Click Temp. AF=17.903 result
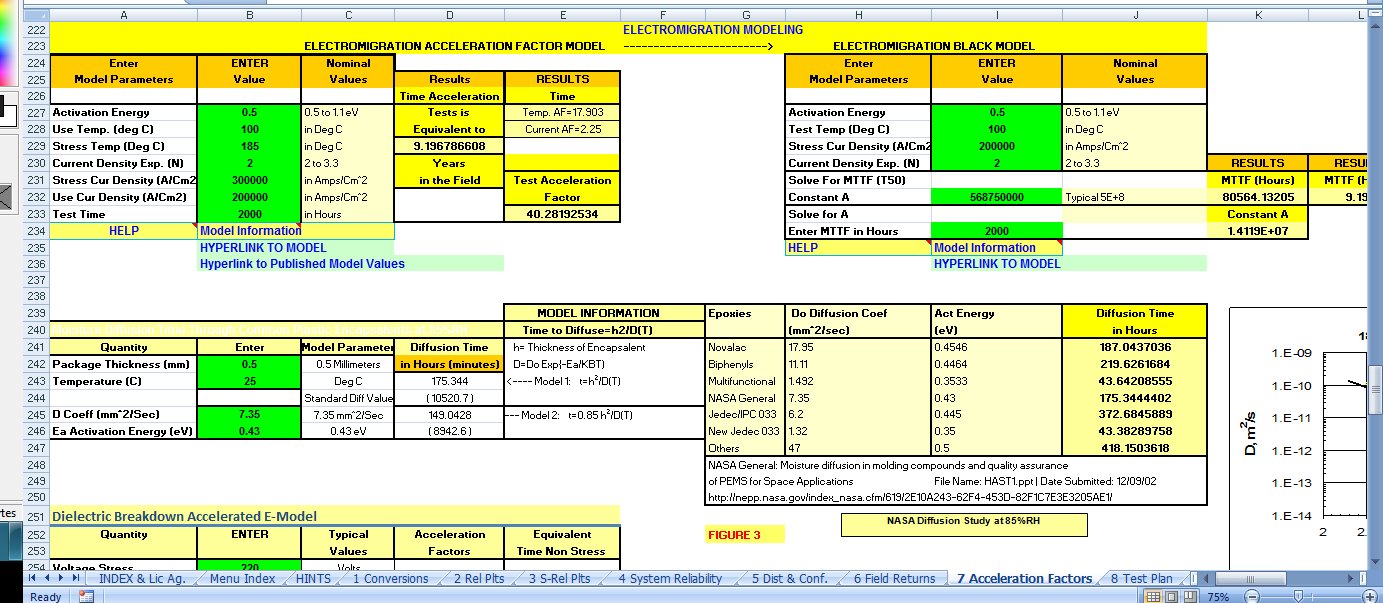This screenshot has width=1383, height=603. 563,113
